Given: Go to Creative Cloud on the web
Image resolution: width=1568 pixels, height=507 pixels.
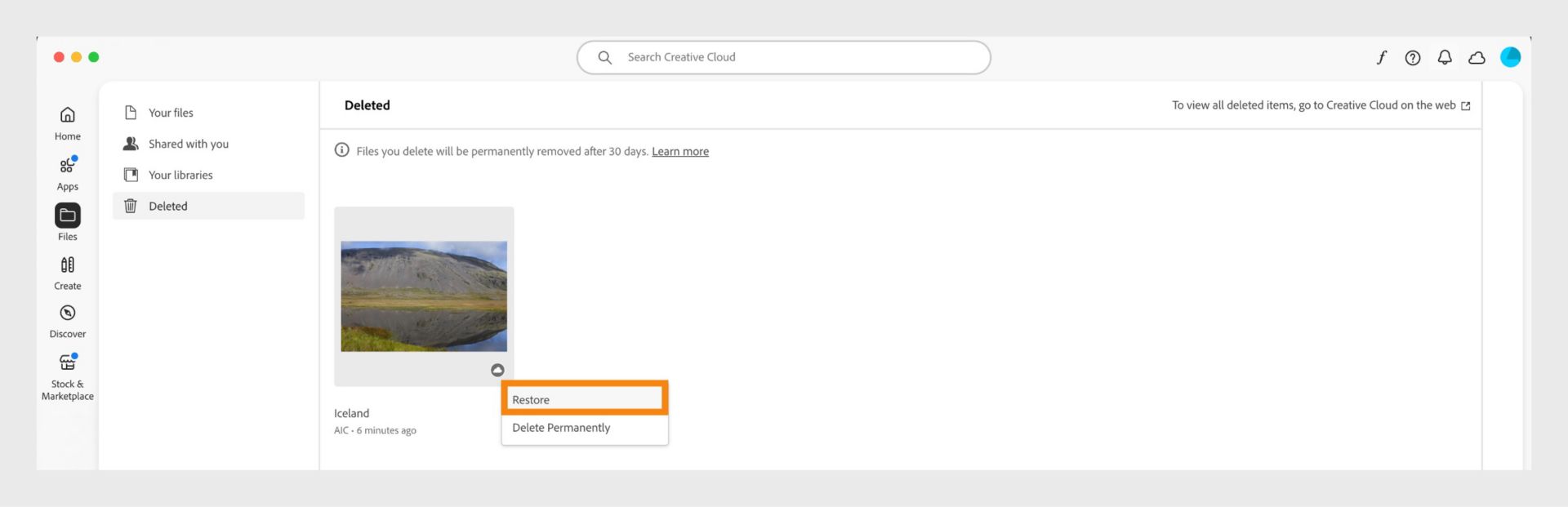Looking at the screenshot, I should click(x=1321, y=105).
